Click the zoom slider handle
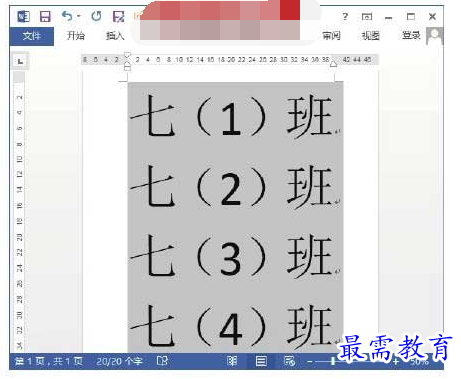Image resolution: width=461 pixels, height=379 pixels. (x=333, y=361)
